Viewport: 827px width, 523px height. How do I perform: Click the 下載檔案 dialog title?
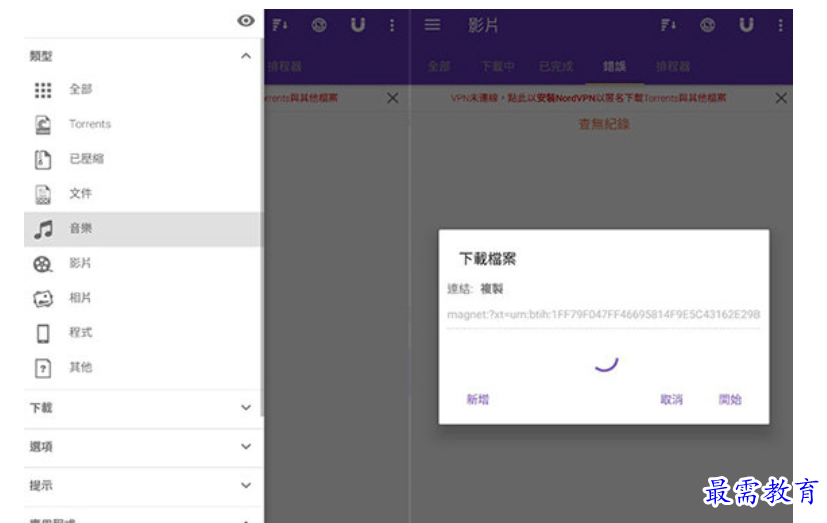[x=488, y=259]
